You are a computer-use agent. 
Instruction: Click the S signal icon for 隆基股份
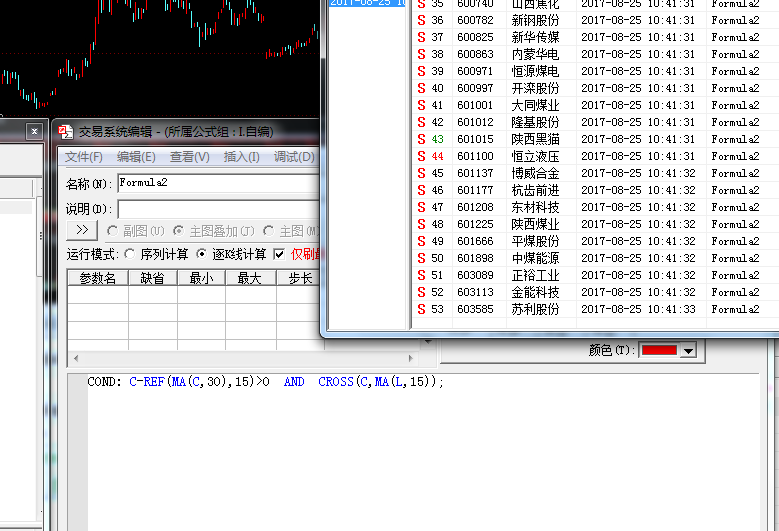pos(421,122)
